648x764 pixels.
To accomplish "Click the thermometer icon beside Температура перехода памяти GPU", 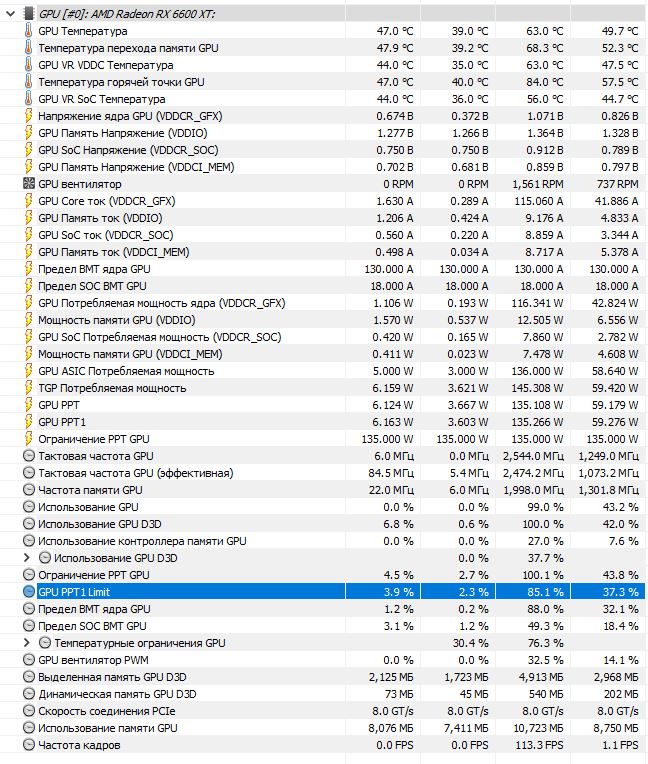I will pos(29,48).
